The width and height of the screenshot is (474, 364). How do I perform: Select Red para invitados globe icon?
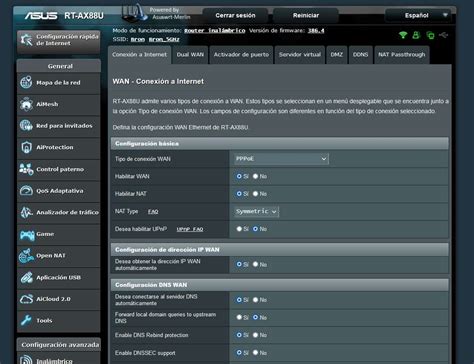click(x=26, y=126)
